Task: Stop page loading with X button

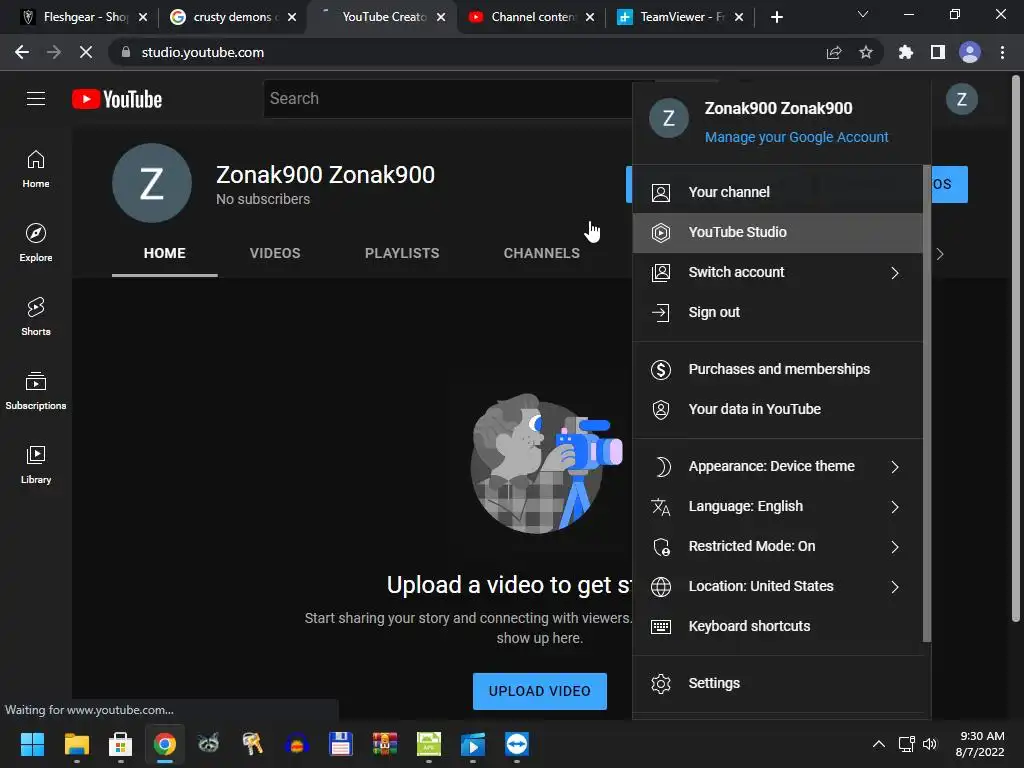Action: coord(86,52)
